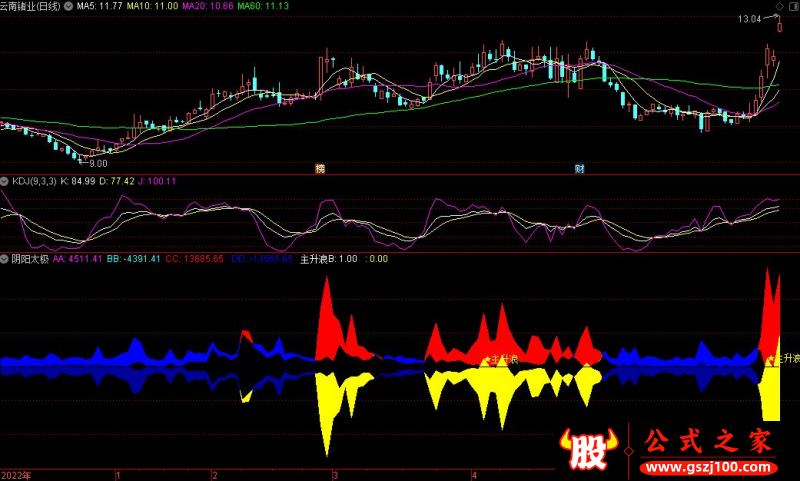Click the DD: -13565.65 value
Screen dimensions: 800x481
[262, 259]
